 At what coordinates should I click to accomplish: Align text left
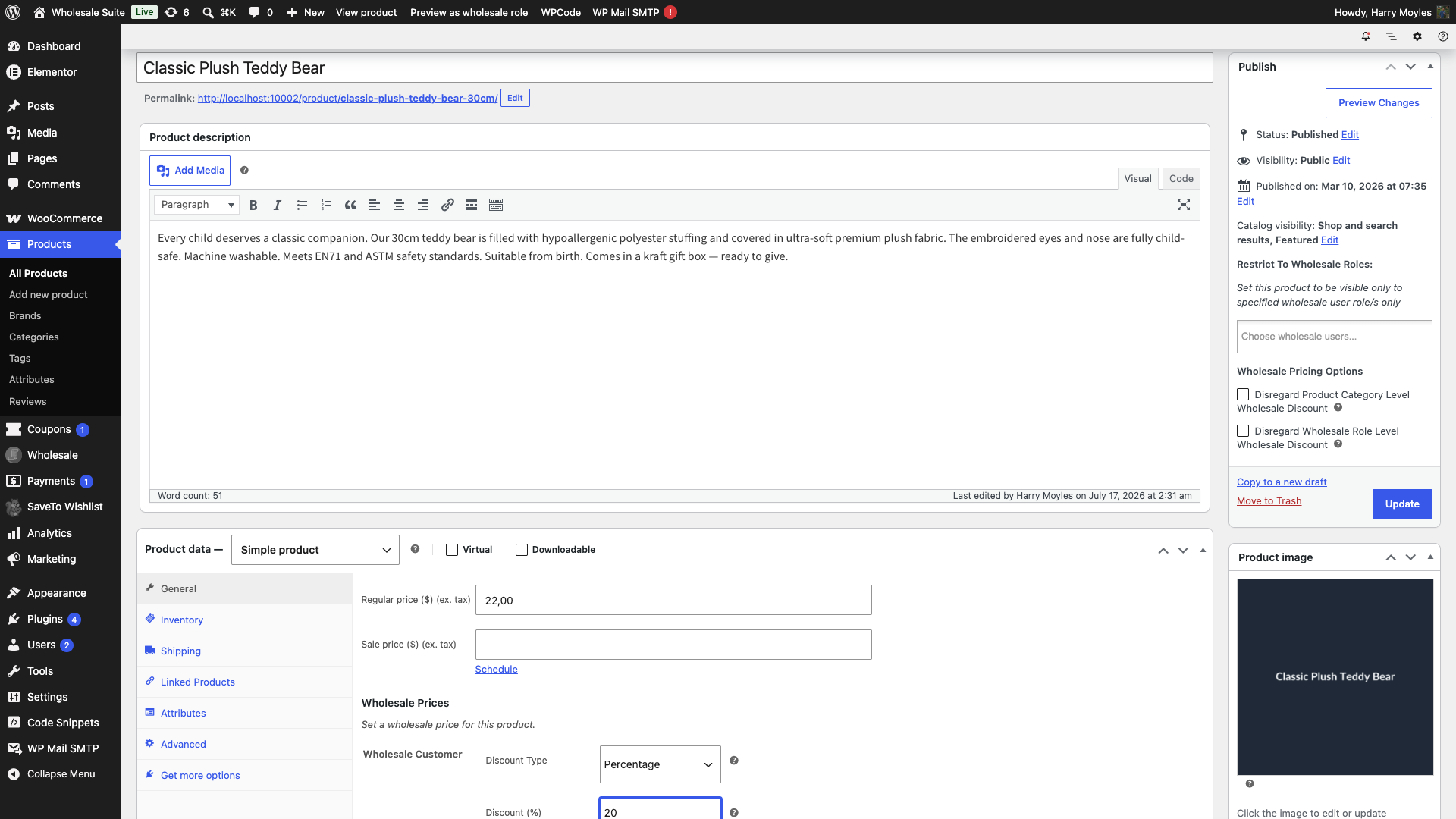(375, 205)
